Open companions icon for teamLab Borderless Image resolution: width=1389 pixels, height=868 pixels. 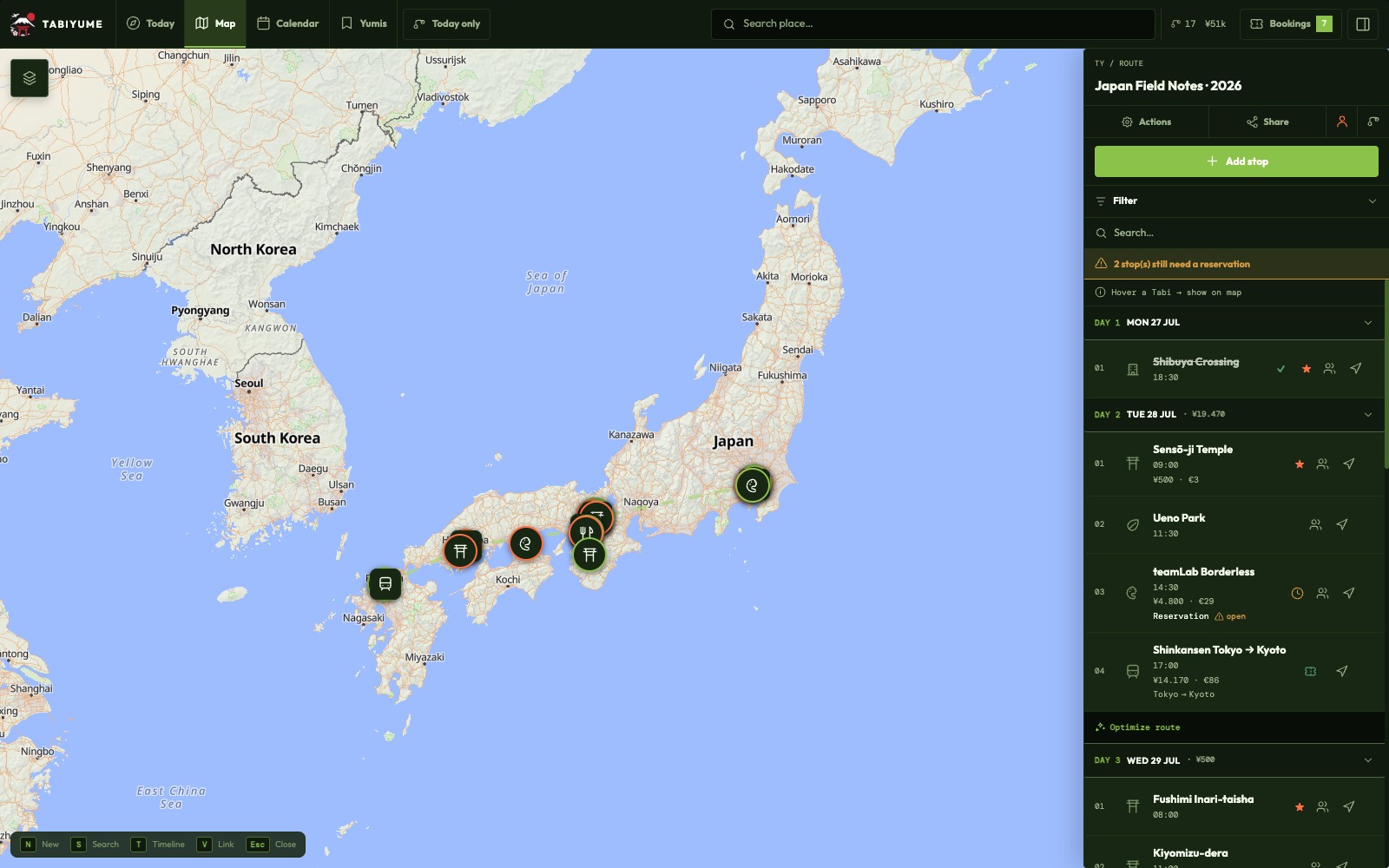1322,594
